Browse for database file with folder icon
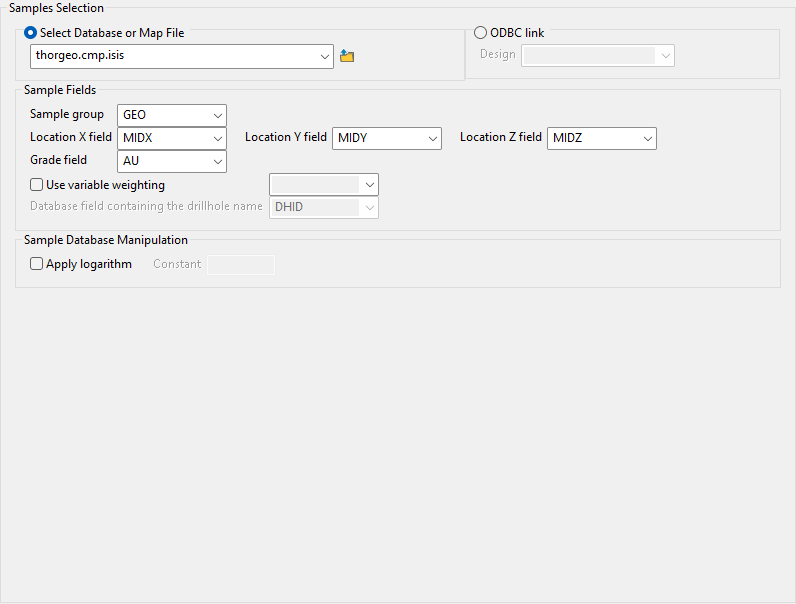 (347, 56)
